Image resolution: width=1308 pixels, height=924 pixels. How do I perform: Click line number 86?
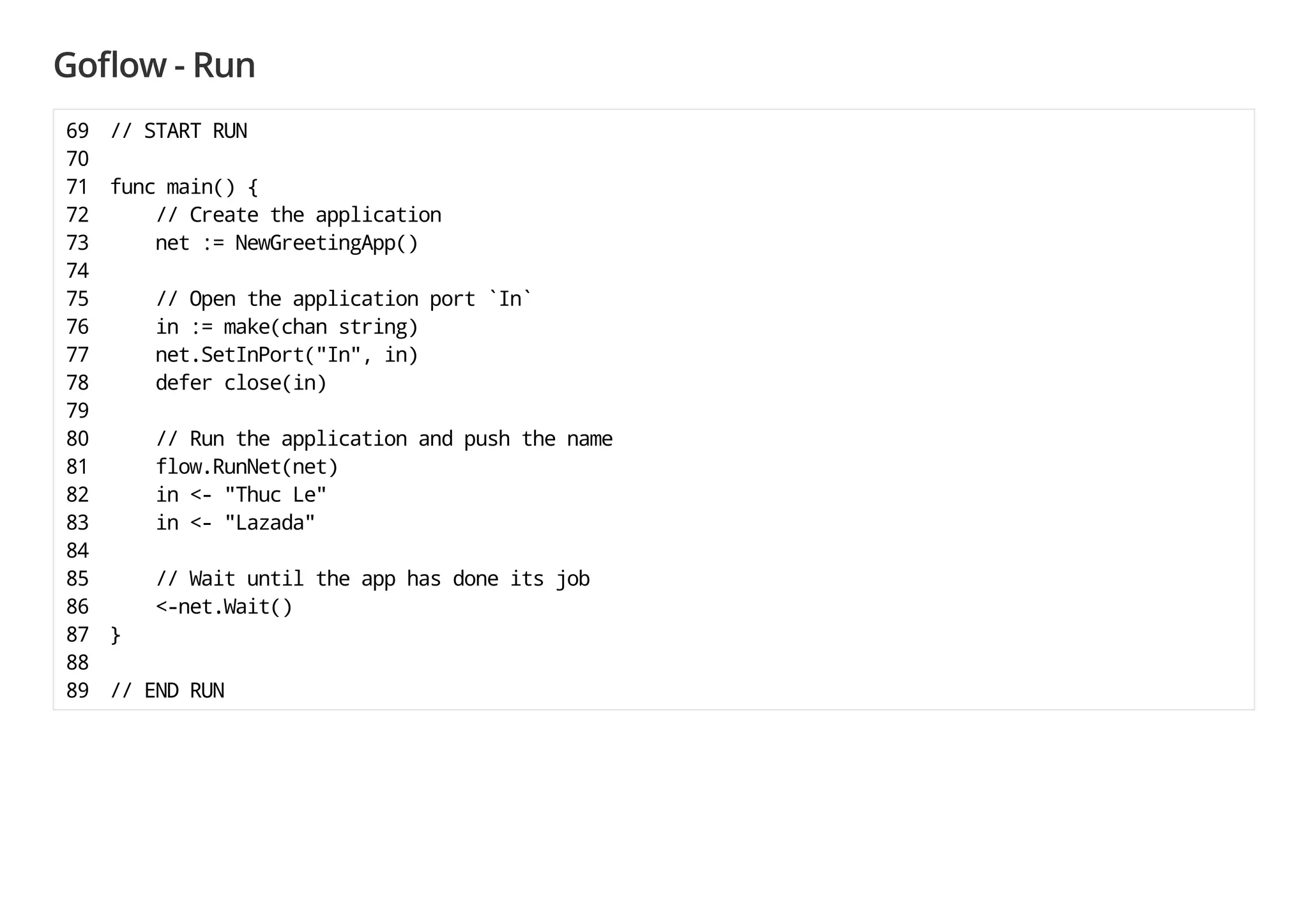coord(77,607)
